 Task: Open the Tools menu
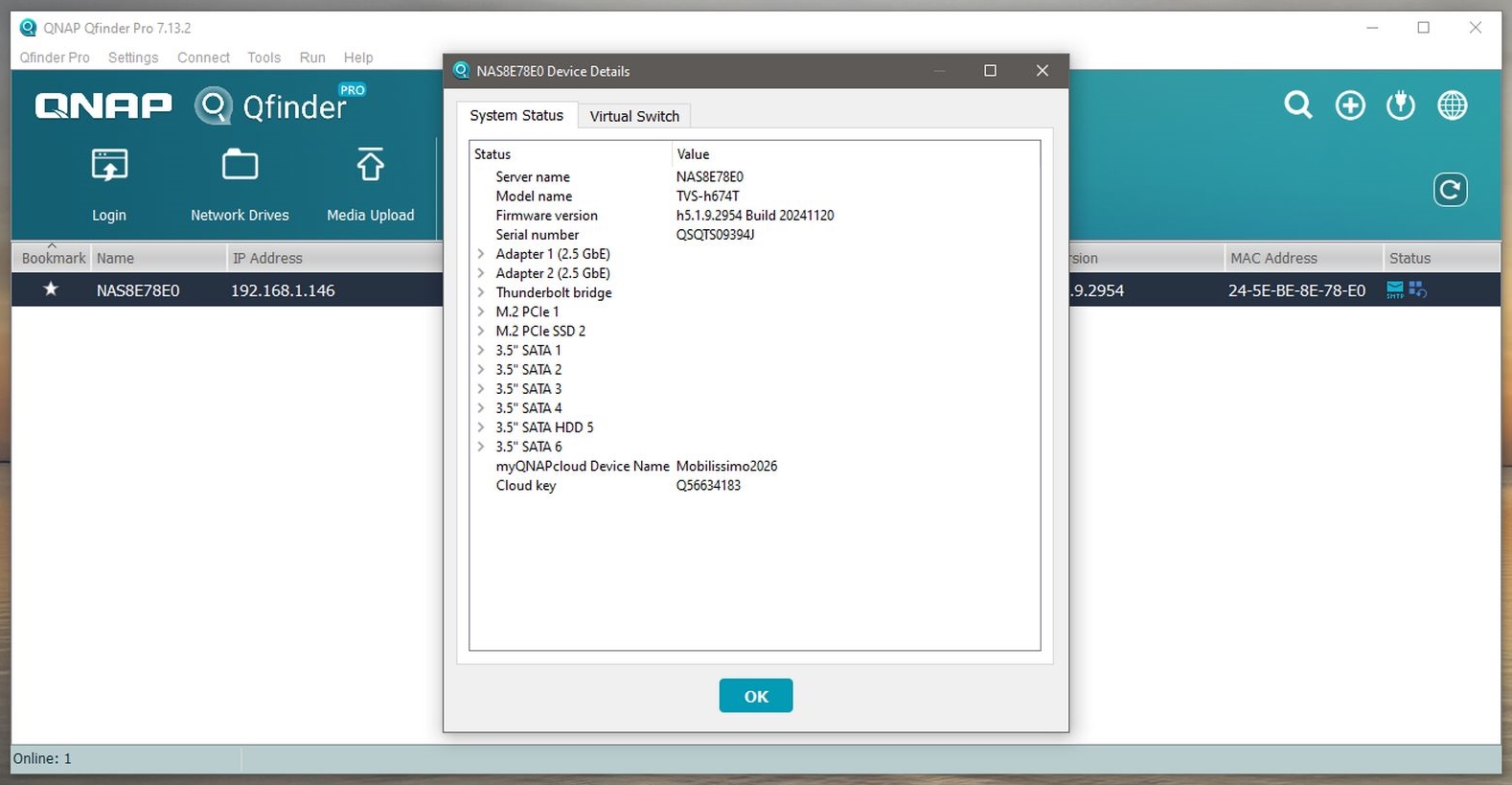pyautogui.click(x=263, y=58)
